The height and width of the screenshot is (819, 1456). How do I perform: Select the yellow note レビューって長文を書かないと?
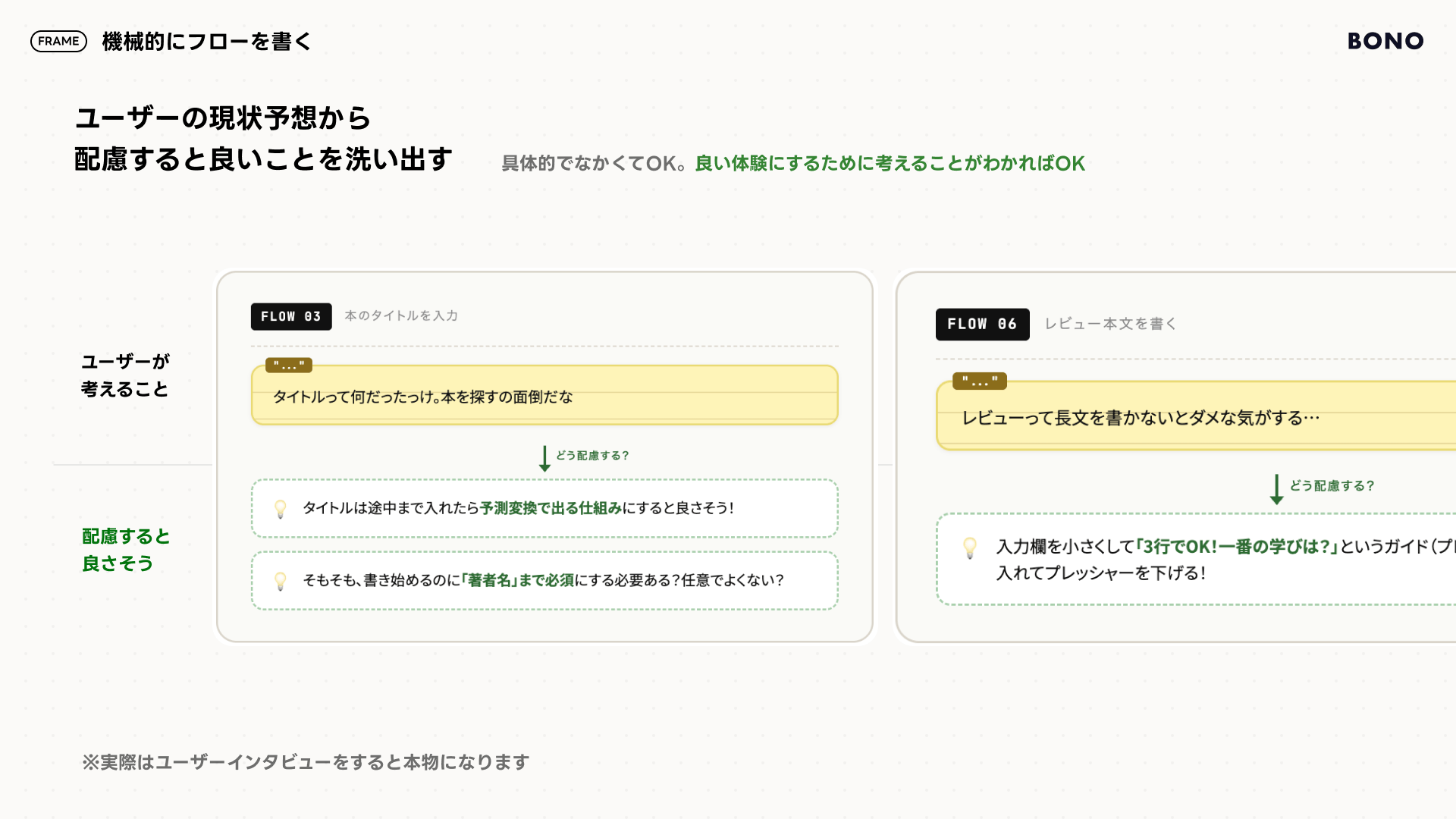coord(1196,416)
